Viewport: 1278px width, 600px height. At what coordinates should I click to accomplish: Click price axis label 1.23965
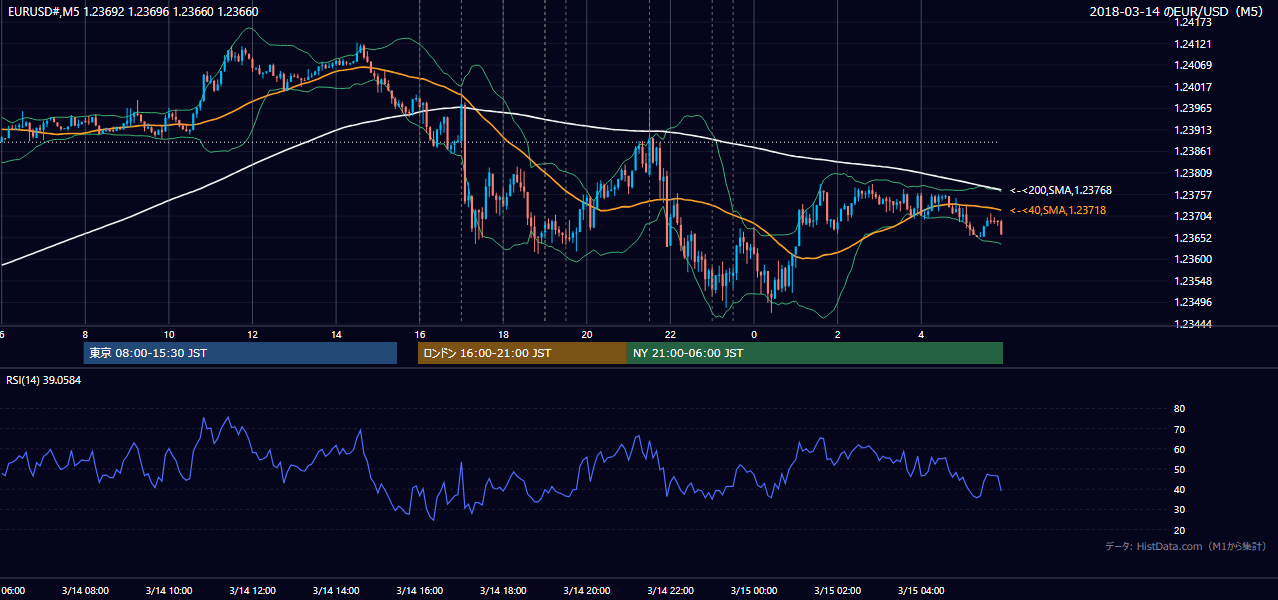pos(1194,108)
